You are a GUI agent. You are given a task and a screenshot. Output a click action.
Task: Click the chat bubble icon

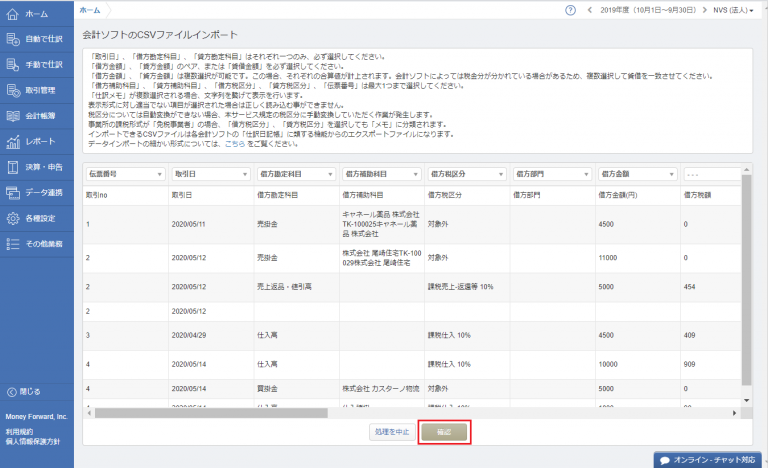pyautogui.click(x=665, y=460)
